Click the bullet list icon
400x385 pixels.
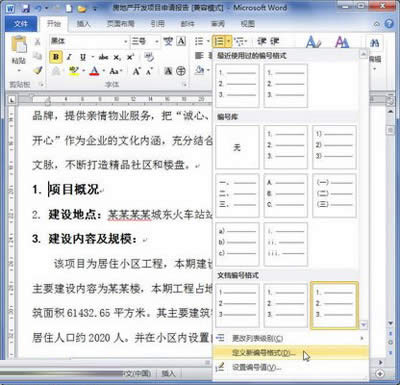pos(199,41)
